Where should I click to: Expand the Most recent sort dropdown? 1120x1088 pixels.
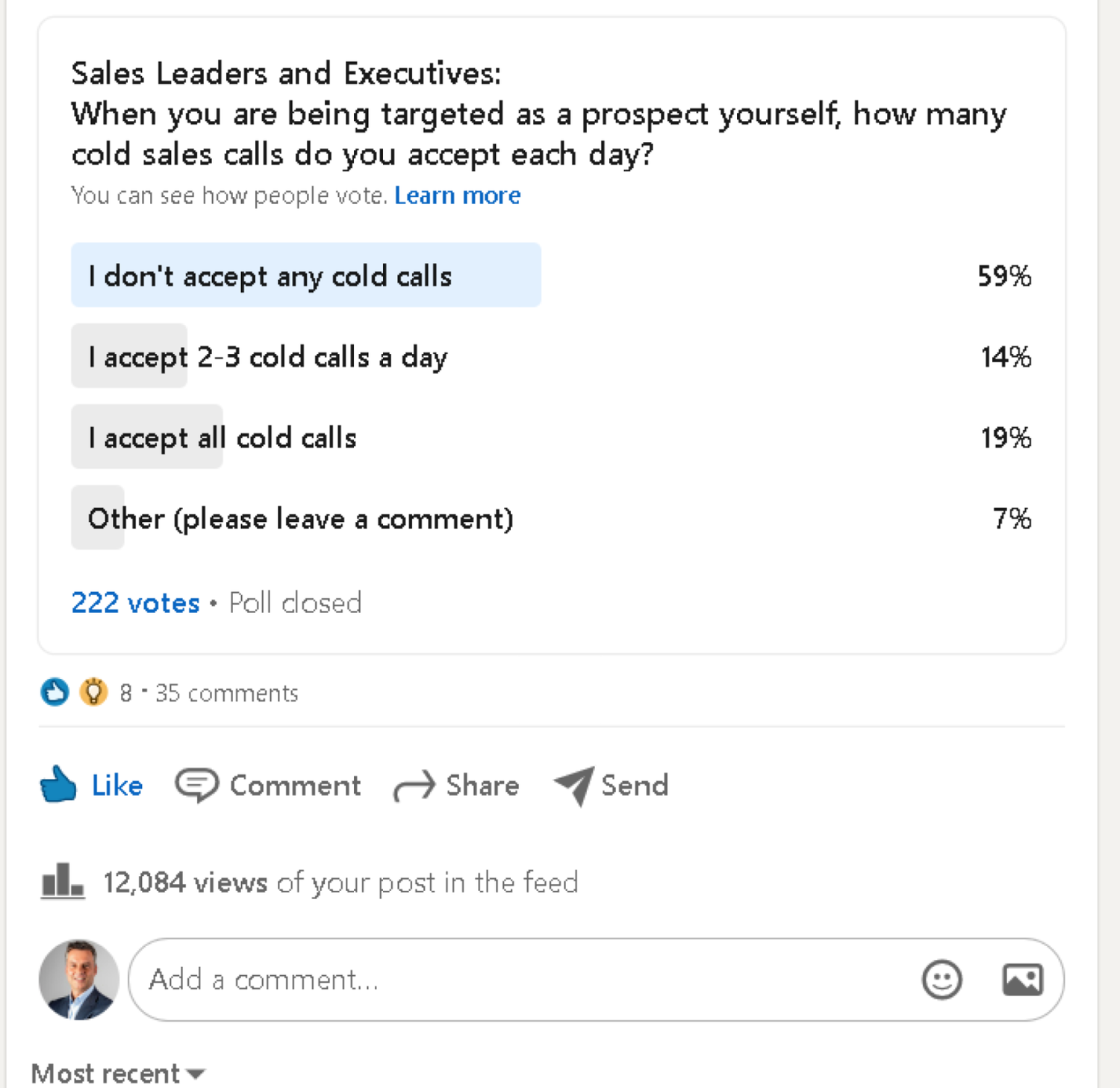click(118, 1074)
